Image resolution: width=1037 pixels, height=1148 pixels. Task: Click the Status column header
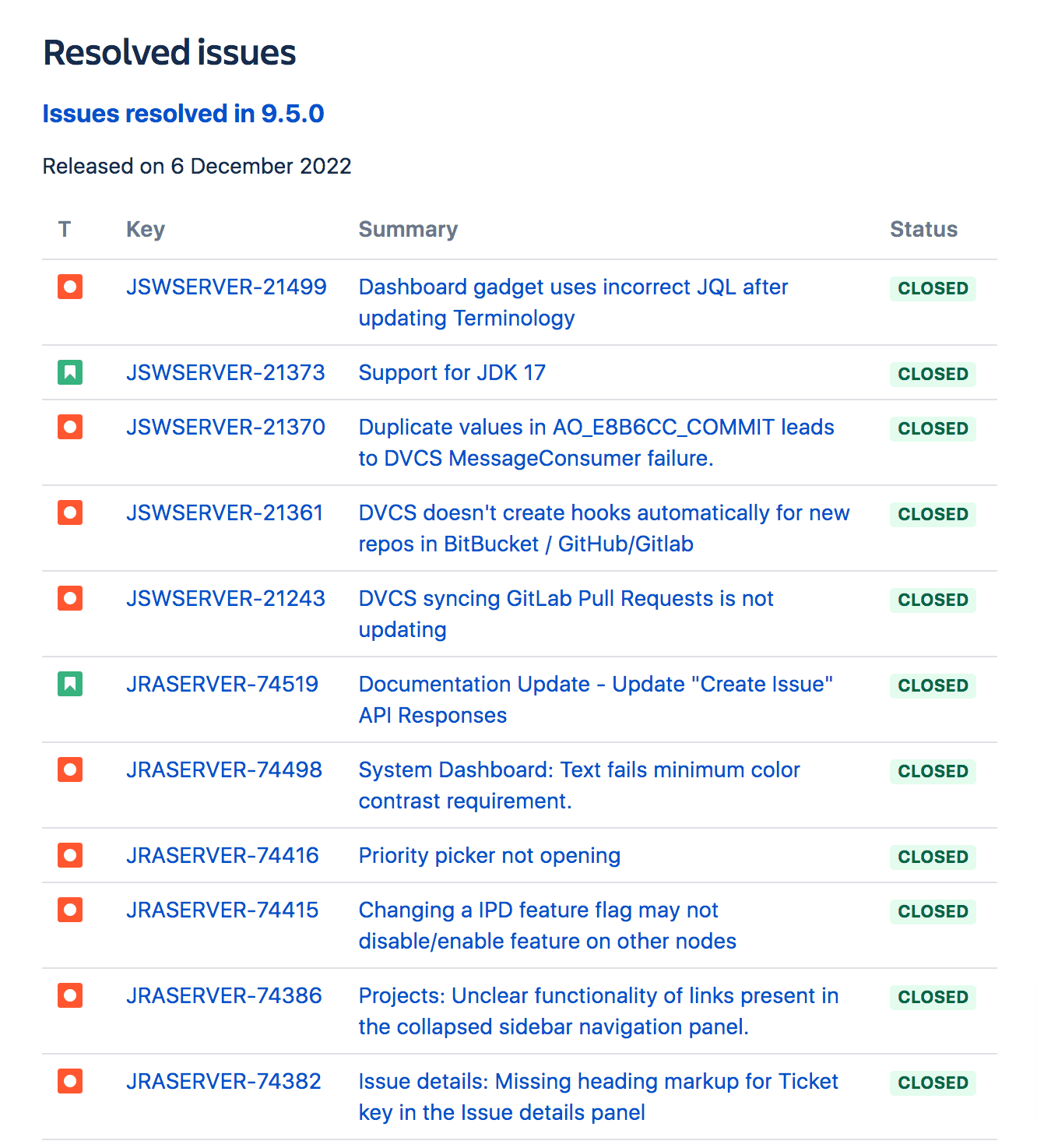point(923,230)
